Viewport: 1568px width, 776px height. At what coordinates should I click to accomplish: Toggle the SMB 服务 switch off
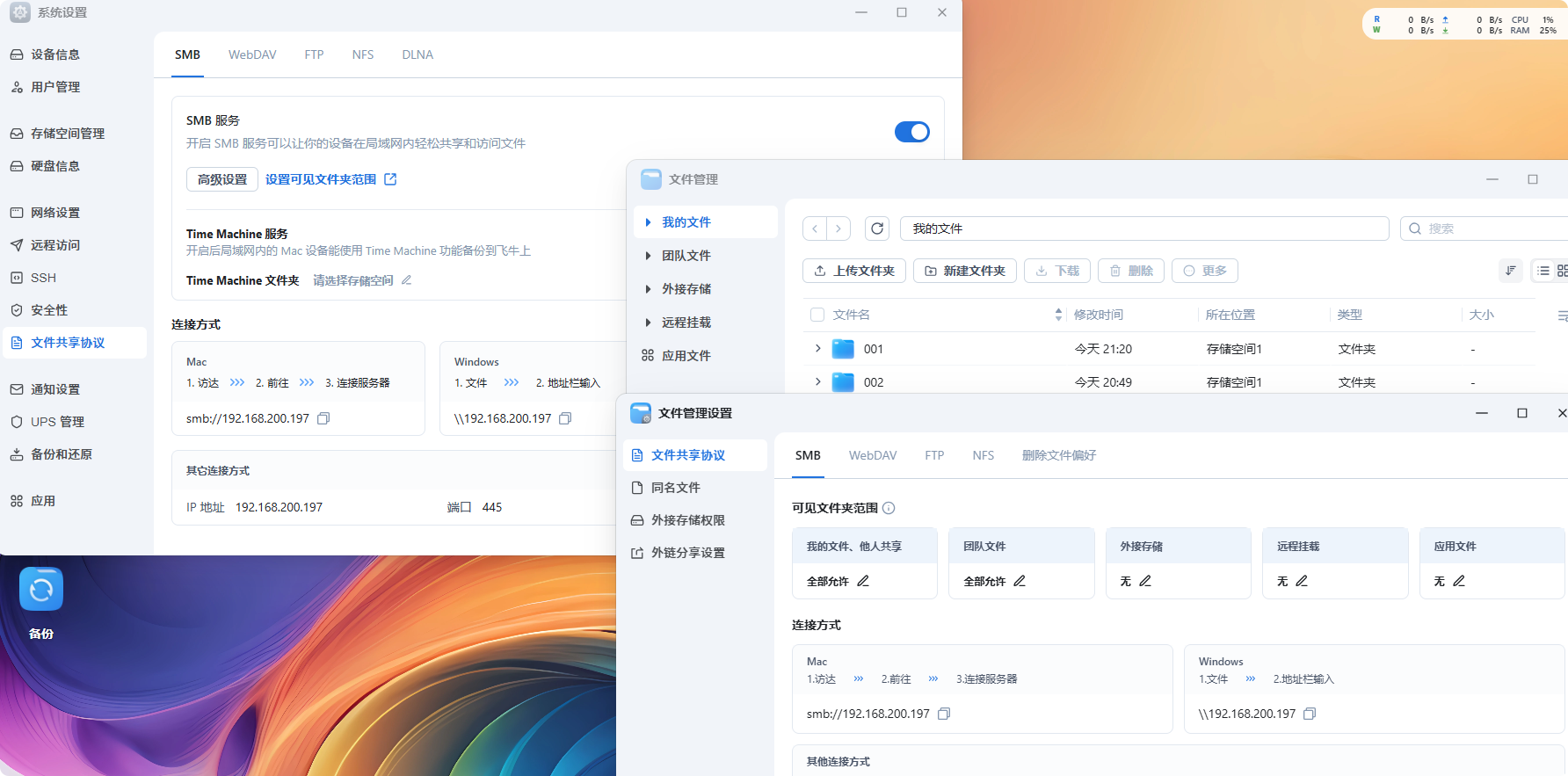pyautogui.click(x=912, y=132)
